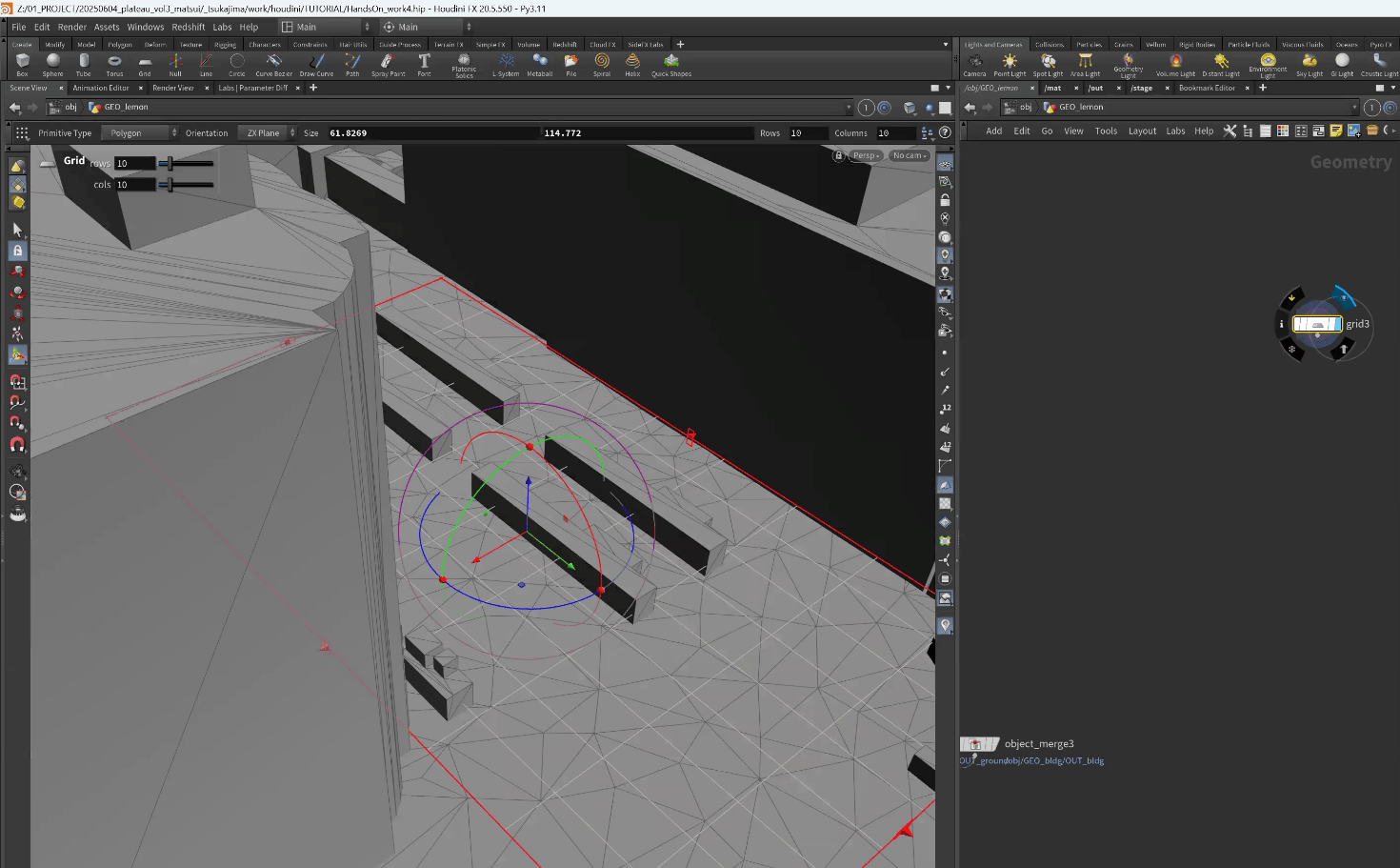Pick the Spray Paint shelf tool

(x=388, y=64)
